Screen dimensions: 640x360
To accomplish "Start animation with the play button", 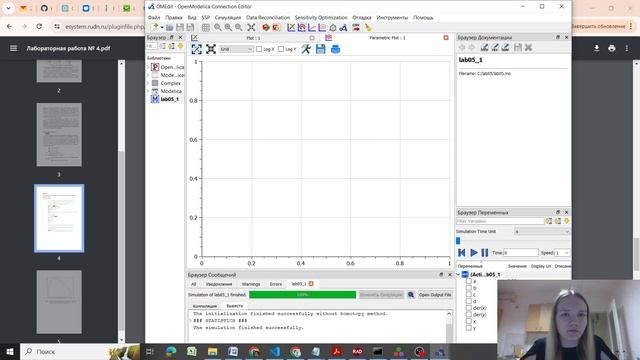I will [x=473, y=253].
